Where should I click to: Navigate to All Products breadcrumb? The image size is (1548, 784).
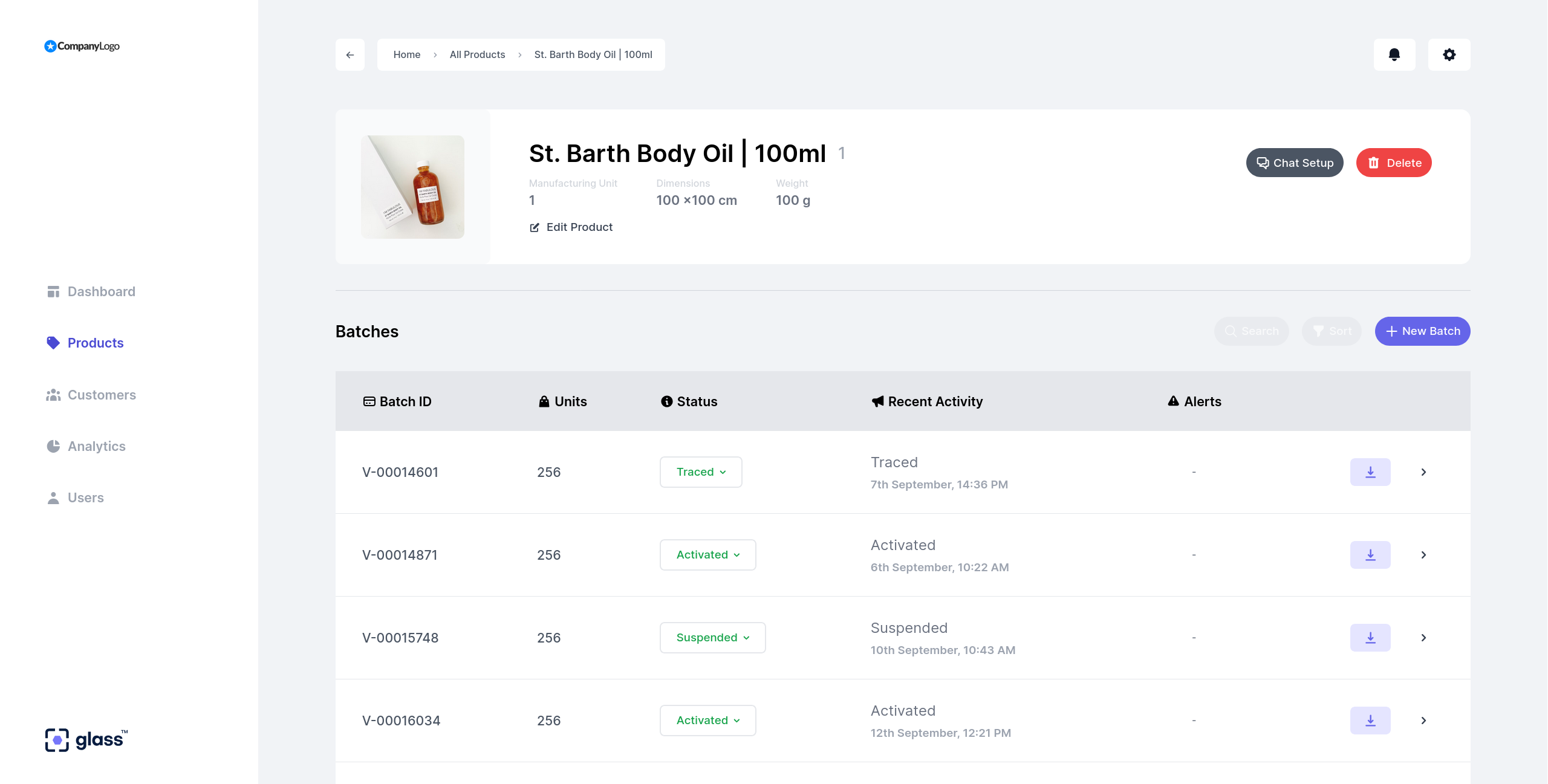tap(477, 54)
